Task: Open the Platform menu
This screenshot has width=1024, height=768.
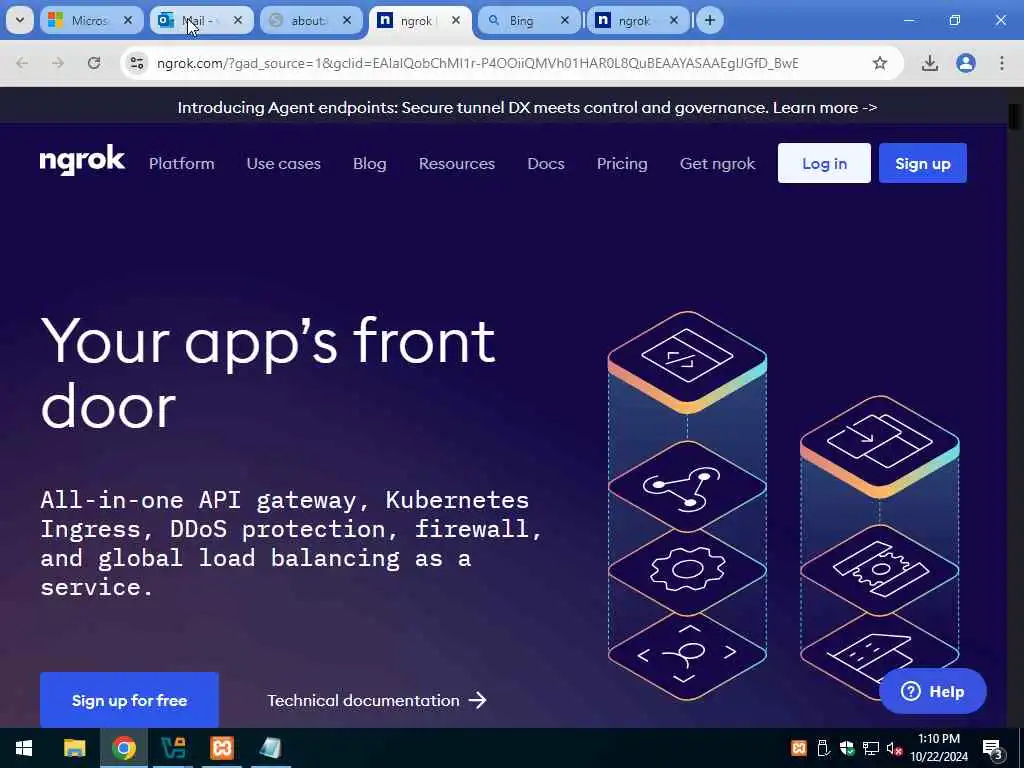Action: [x=182, y=163]
